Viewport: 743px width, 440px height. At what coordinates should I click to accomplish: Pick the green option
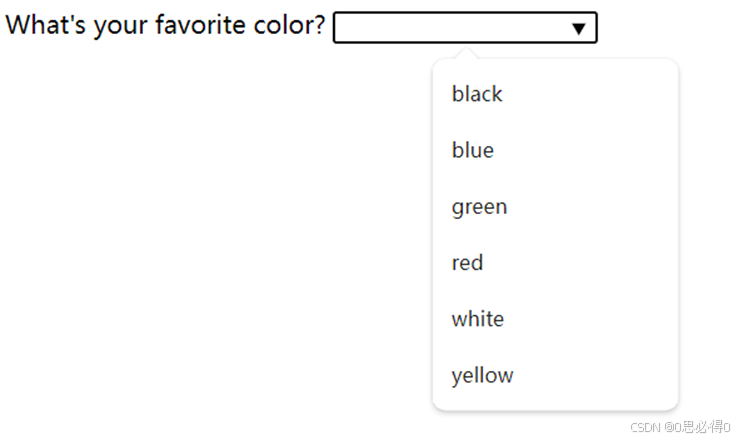[x=479, y=207]
